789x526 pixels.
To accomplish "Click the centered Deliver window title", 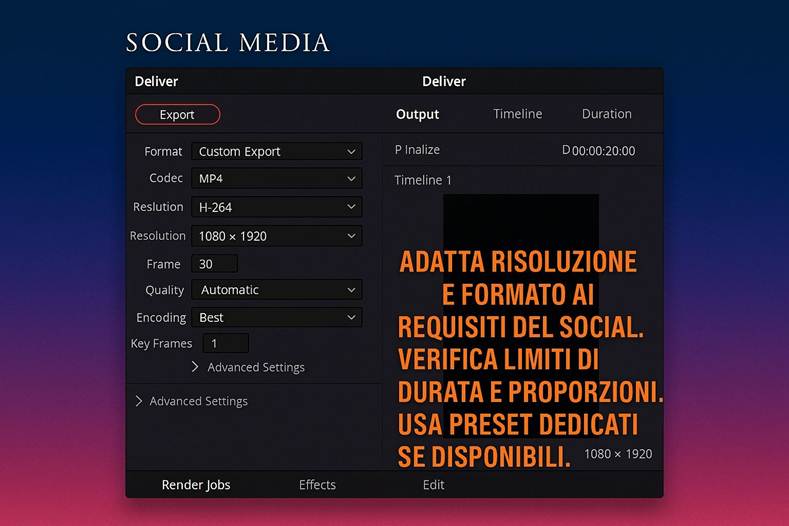I will [x=444, y=82].
